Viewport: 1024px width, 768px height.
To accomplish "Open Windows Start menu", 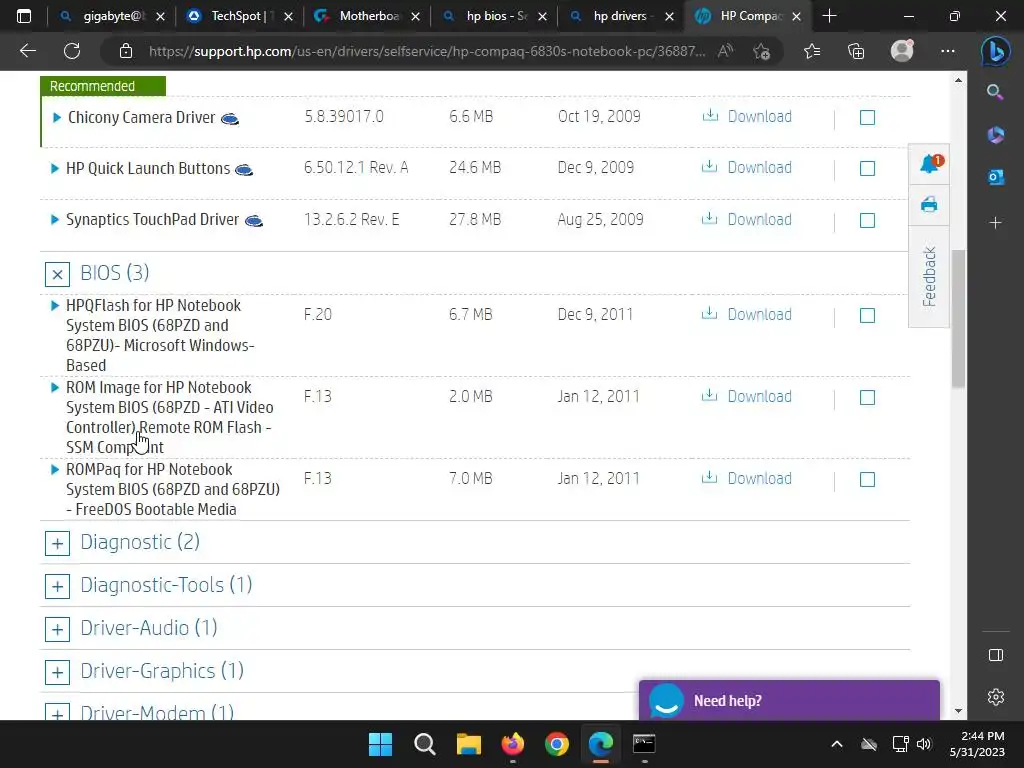I will coord(380,744).
